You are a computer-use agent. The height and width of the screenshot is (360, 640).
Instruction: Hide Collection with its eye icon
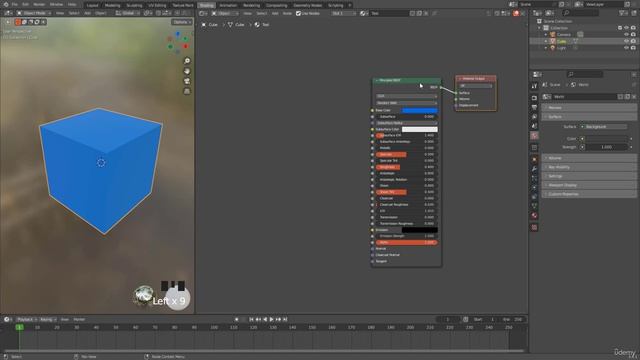tap(626, 28)
